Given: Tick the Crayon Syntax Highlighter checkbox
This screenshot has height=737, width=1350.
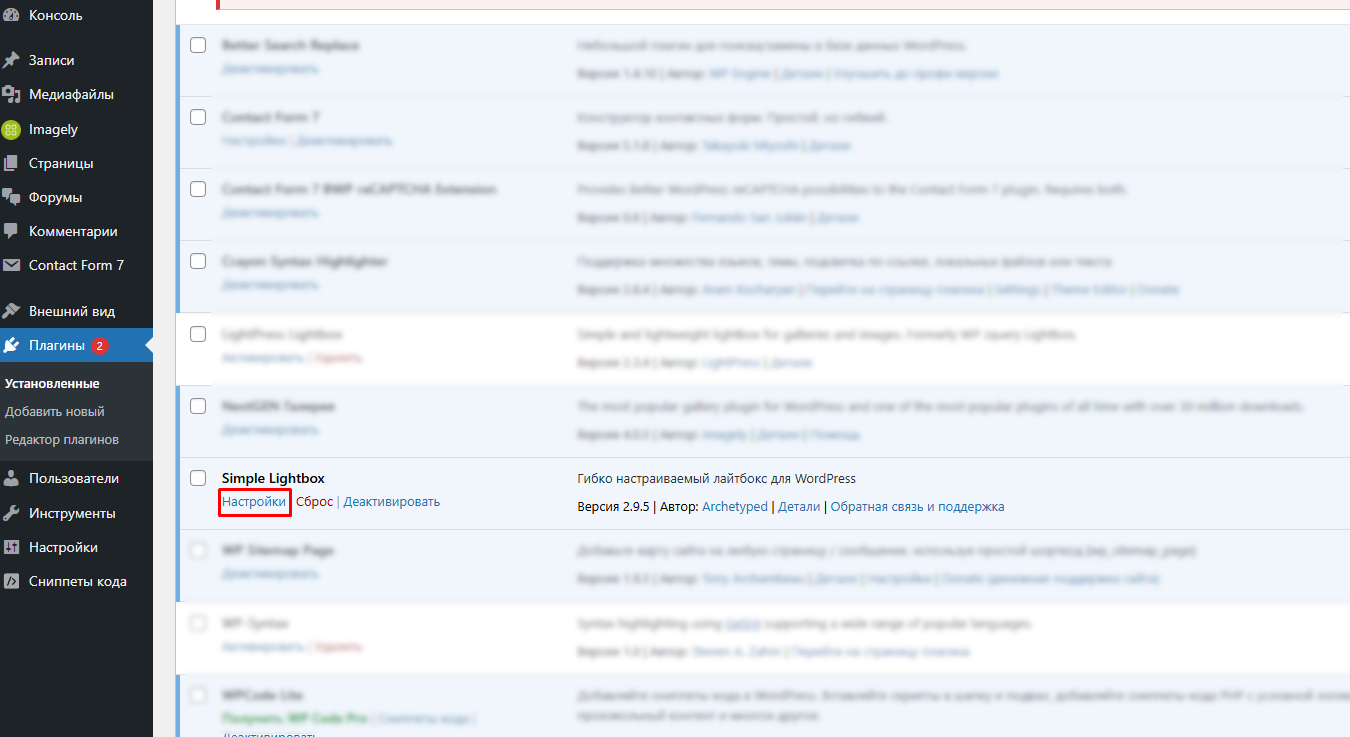Looking at the screenshot, I should coord(198,261).
